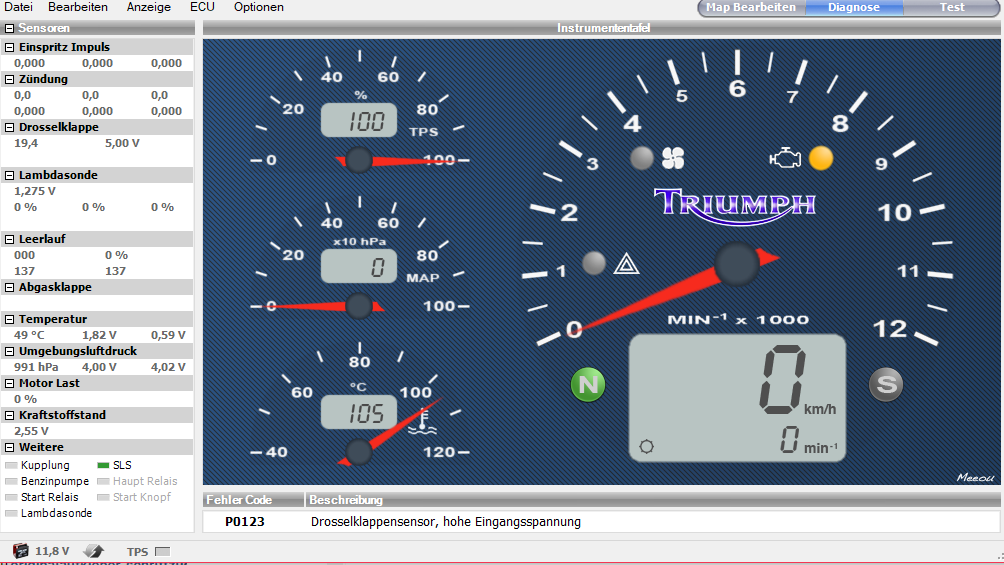Screen dimensions: 1004x565
Task: Toggle the green SLS indicator
Action: [x=103, y=466]
